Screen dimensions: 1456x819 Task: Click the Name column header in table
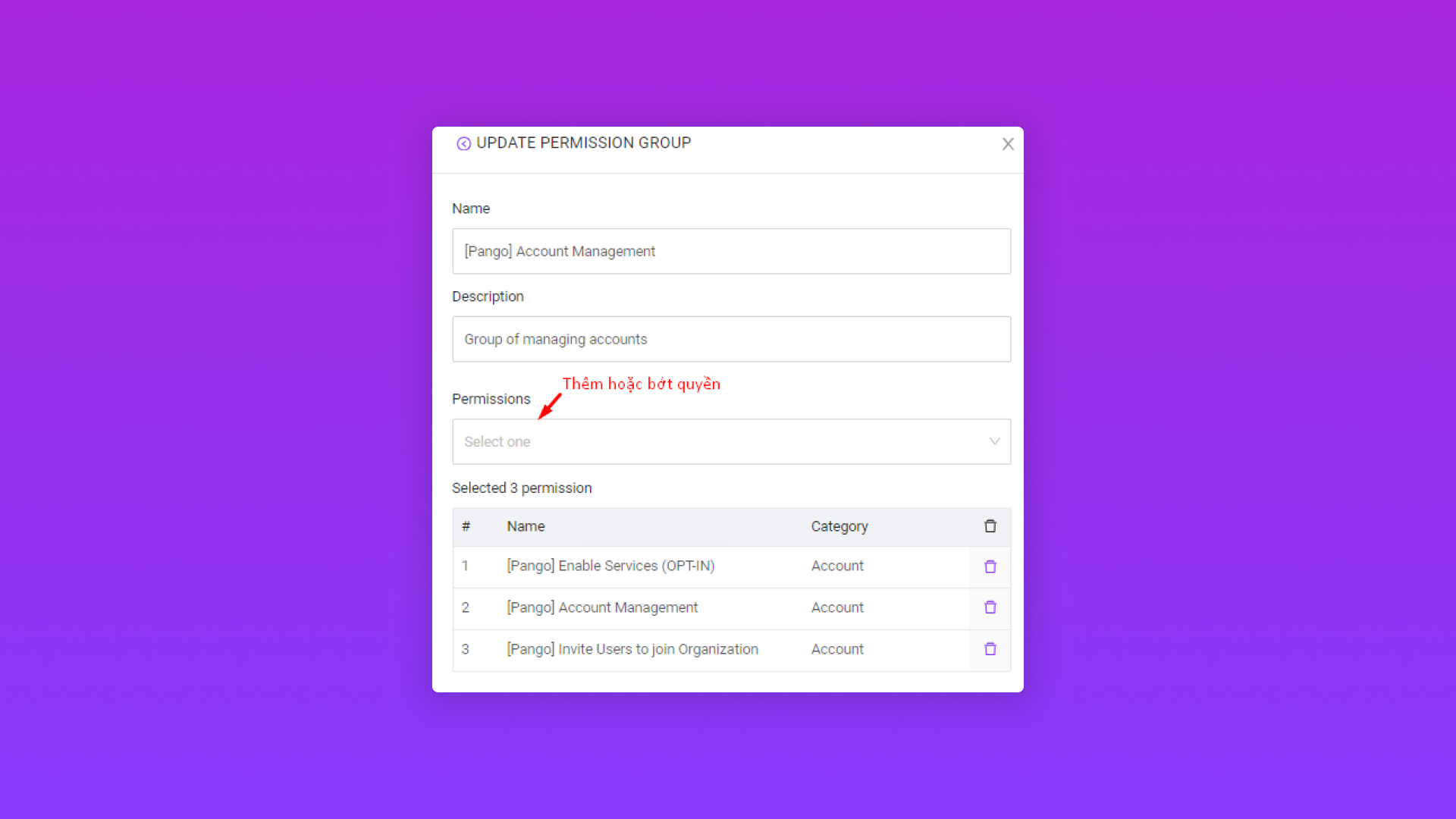(x=526, y=526)
